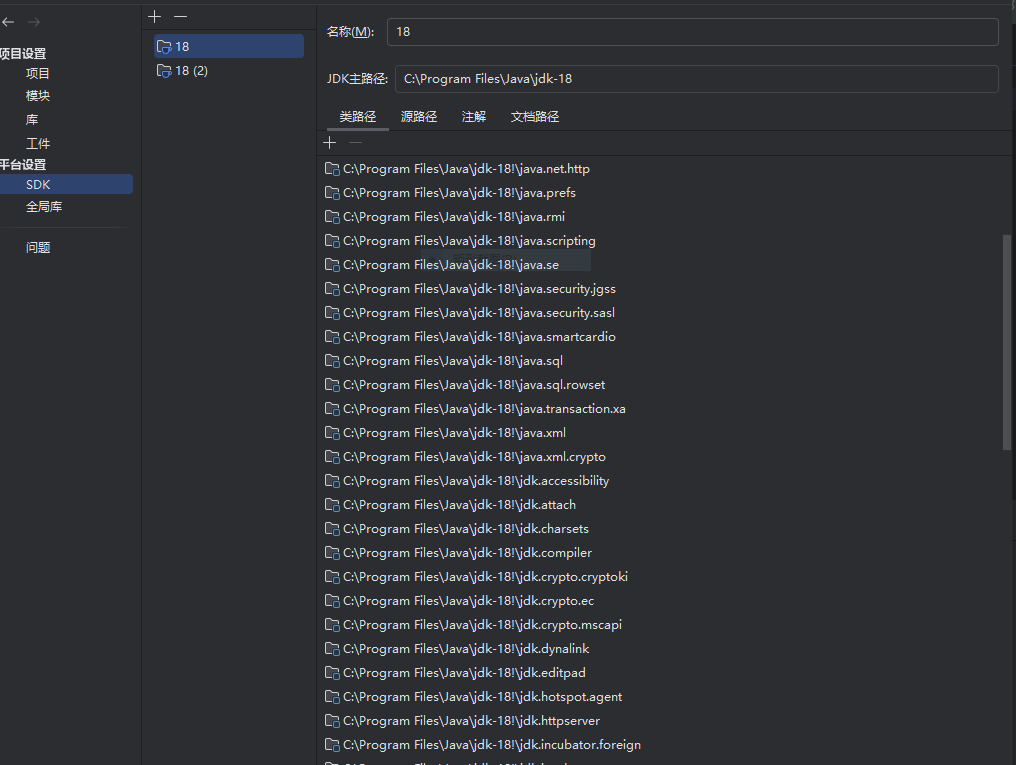Click folder icon of java.security.sasl row
Screen dimensions: 1016x765
[x=332, y=313]
